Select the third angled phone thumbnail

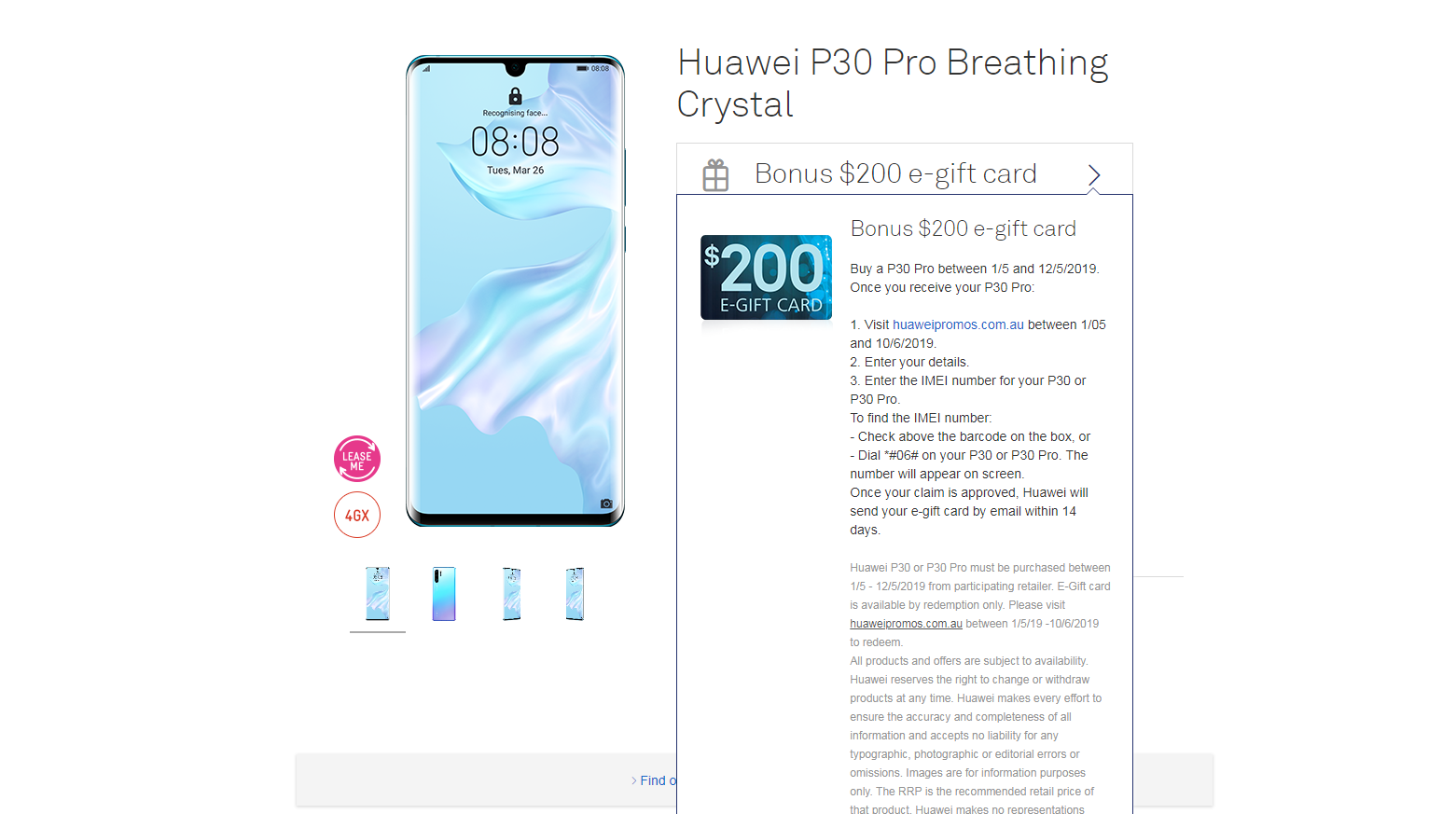point(511,593)
